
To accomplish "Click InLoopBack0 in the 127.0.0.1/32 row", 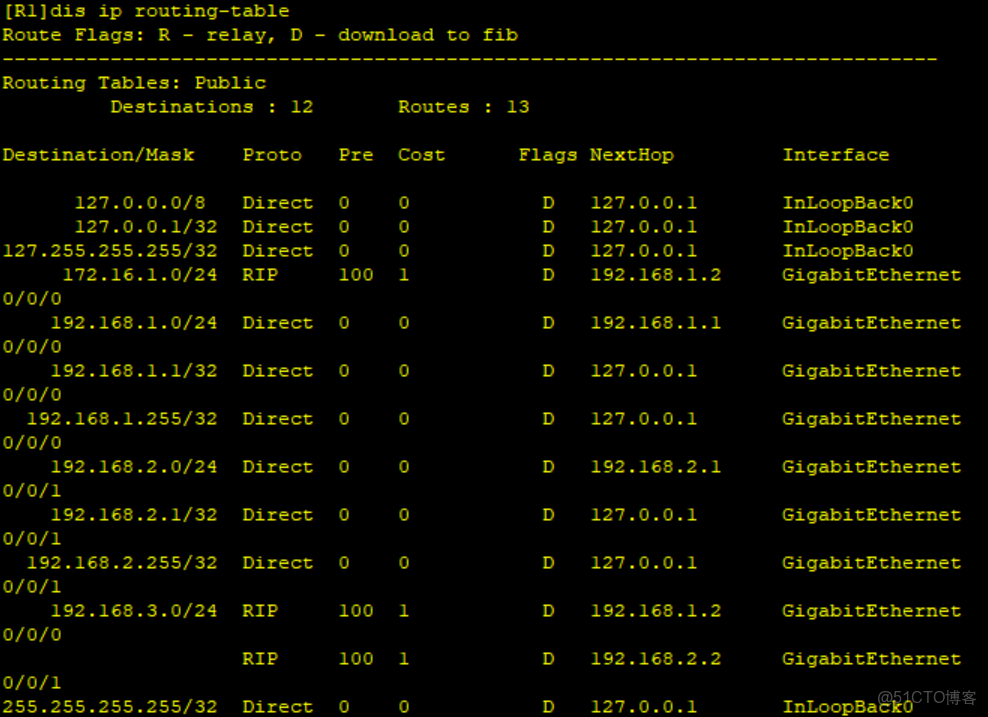I will click(848, 227).
